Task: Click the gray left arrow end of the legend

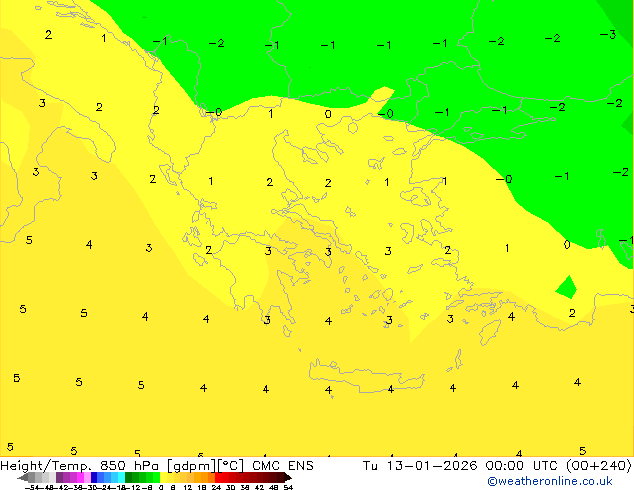Action: [23, 478]
